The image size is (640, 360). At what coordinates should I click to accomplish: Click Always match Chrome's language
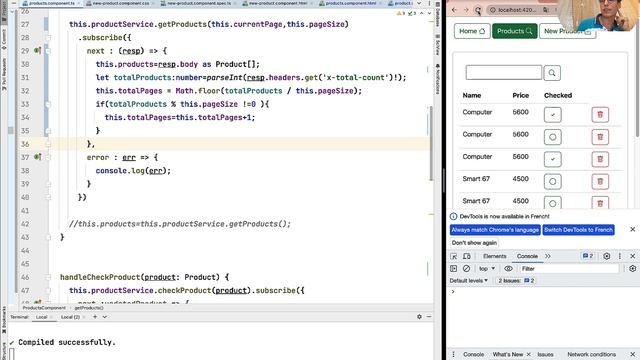[x=495, y=230]
